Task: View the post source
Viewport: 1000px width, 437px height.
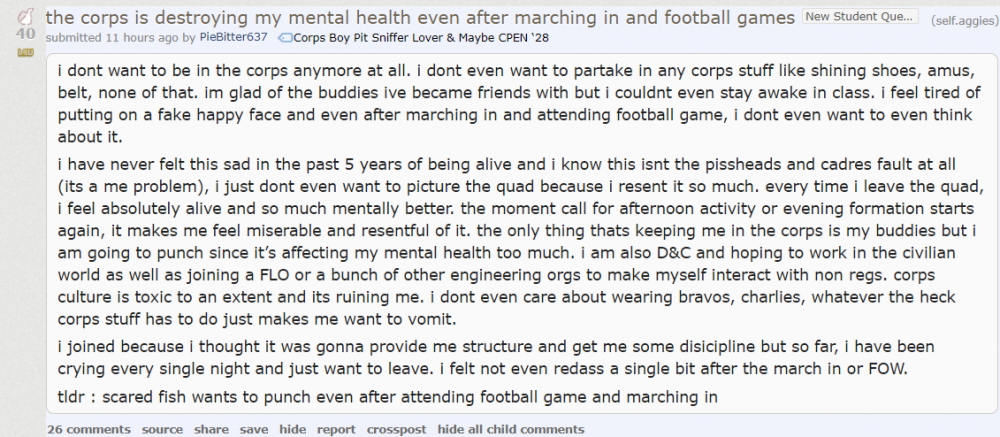Action: coord(162,429)
